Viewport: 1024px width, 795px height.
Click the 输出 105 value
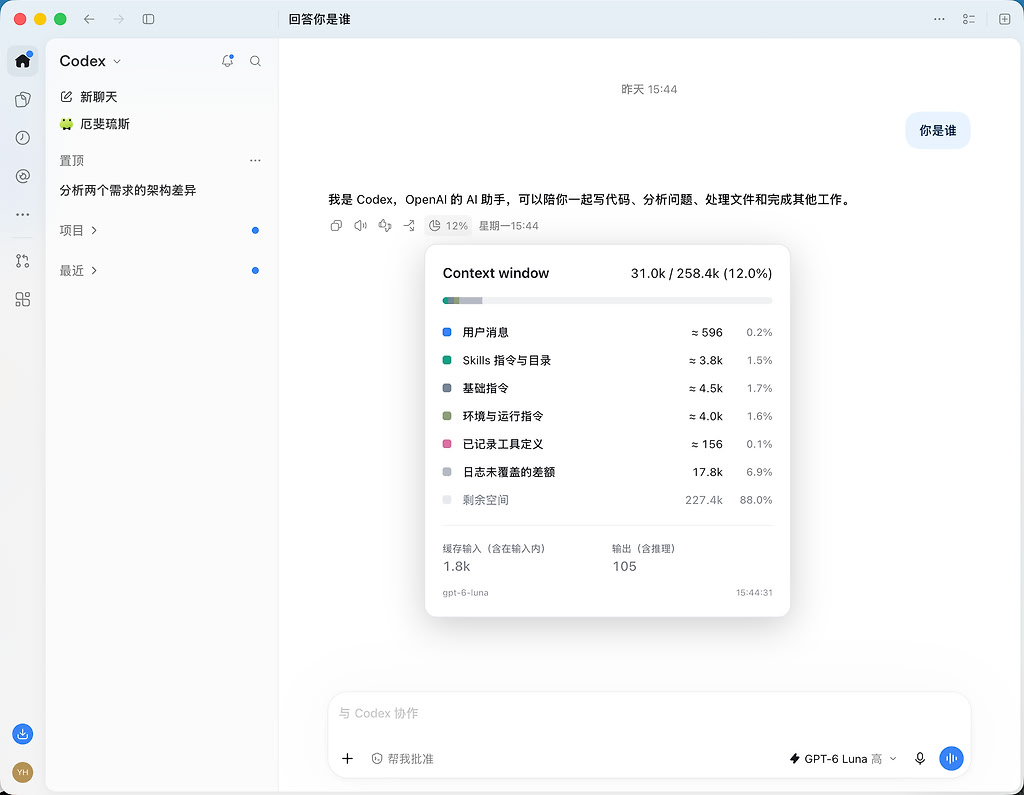624,566
